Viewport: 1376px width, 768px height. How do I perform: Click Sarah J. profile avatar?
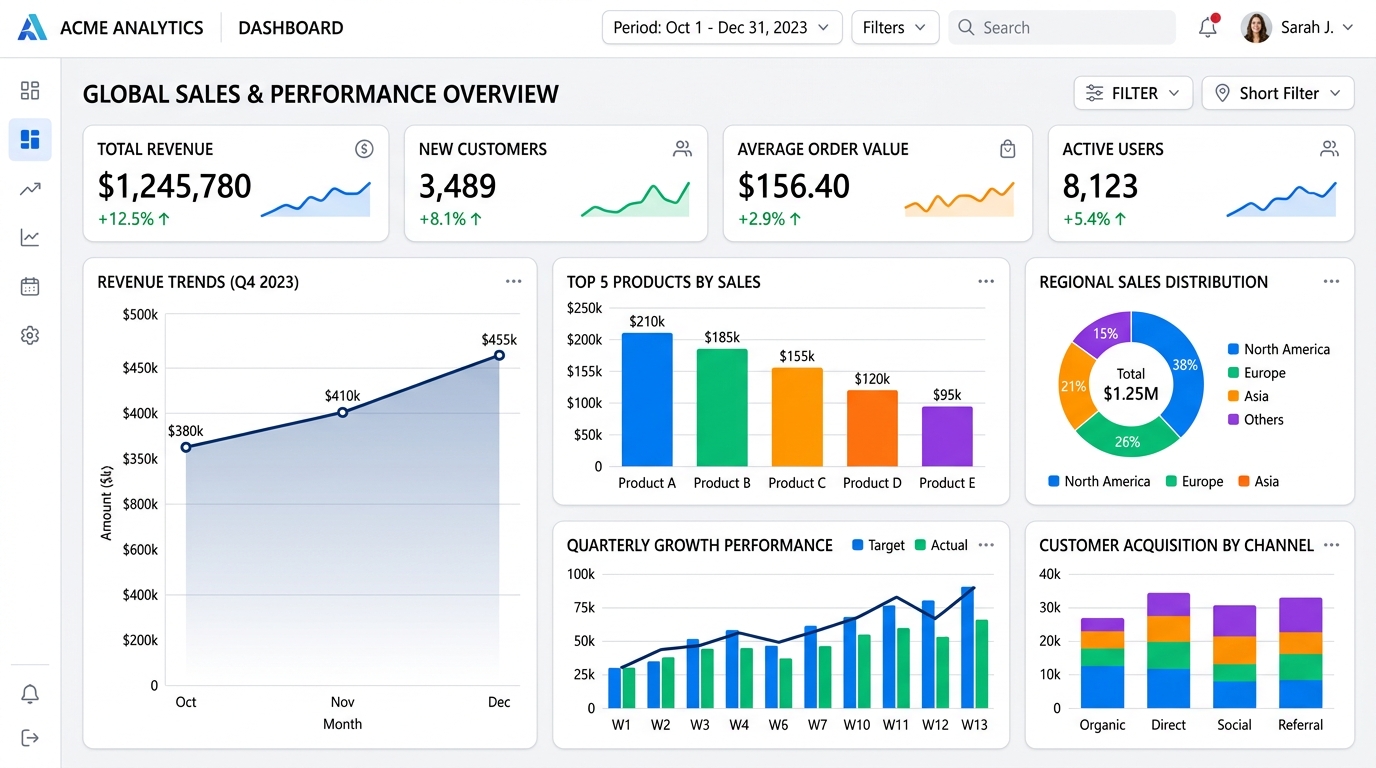coord(1256,28)
